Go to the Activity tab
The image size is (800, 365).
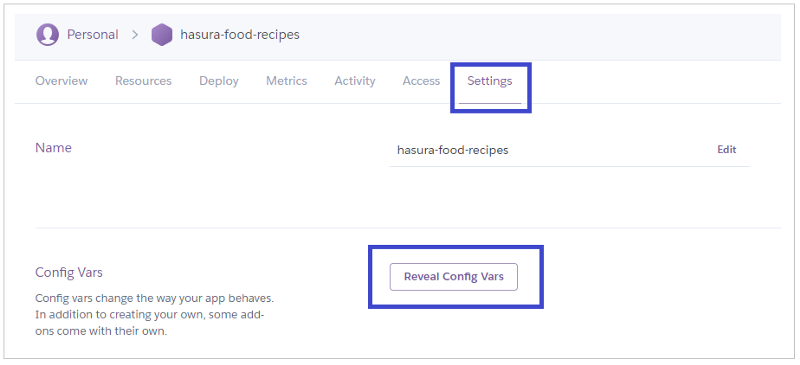coord(355,81)
